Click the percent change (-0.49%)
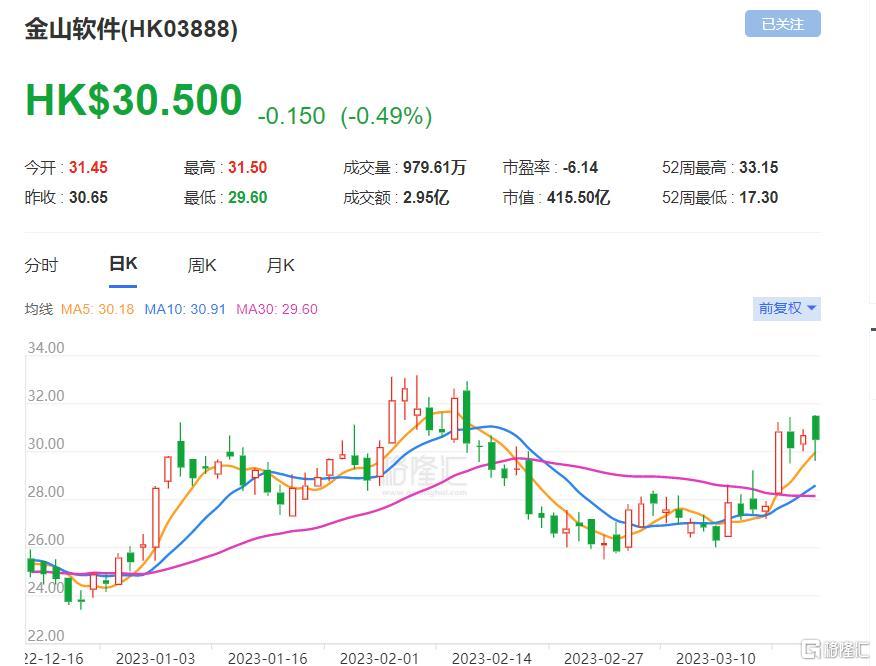 click(x=387, y=116)
